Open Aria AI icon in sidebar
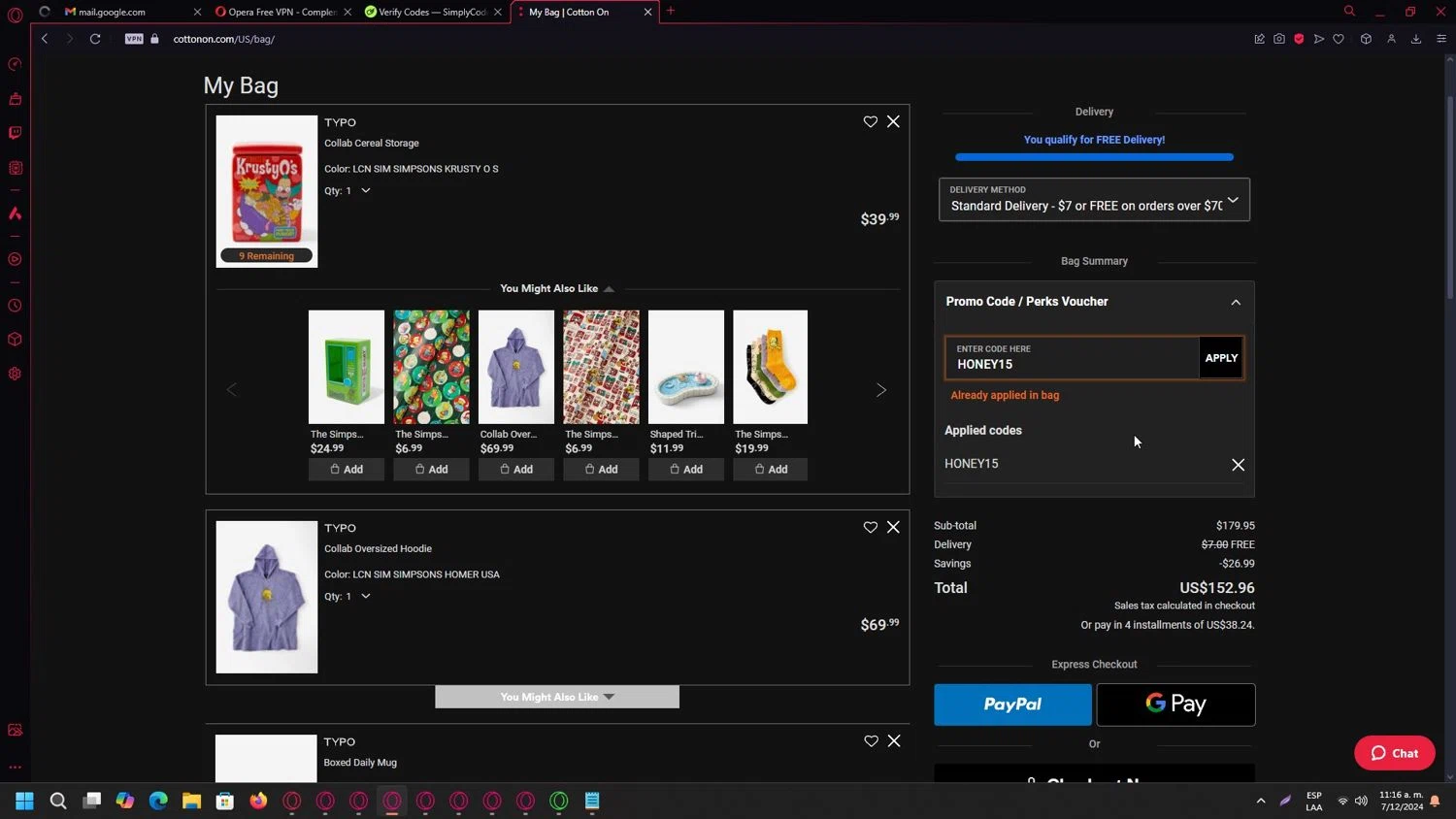The width and height of the screenshot is (1456, 819). pyautogui.click(x=15, y=213)
